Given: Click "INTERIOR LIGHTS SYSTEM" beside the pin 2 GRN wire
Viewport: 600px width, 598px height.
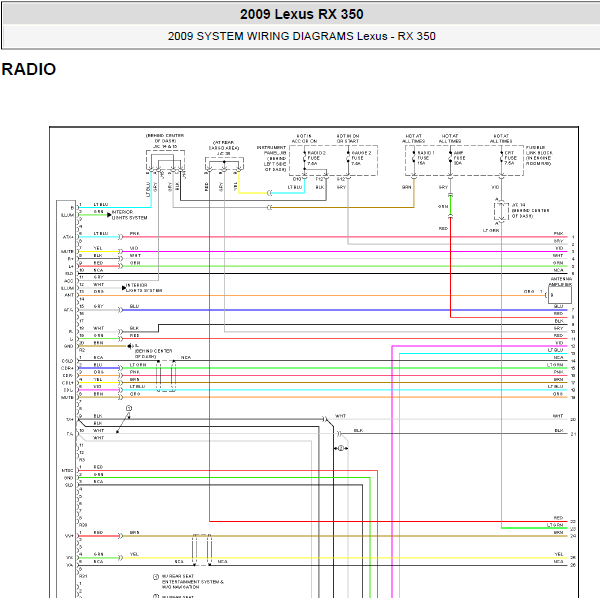Looking at the screenshot, I should click(x=129, y=215).
